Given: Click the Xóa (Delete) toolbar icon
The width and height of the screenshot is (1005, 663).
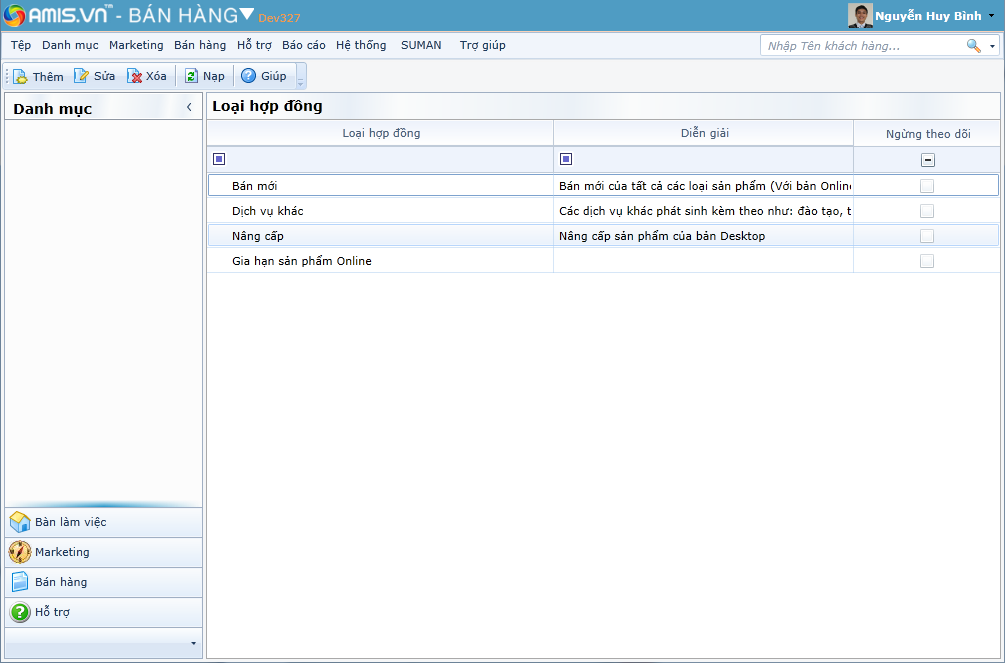Looking at the screenshot, I should (x=135, y=76).
